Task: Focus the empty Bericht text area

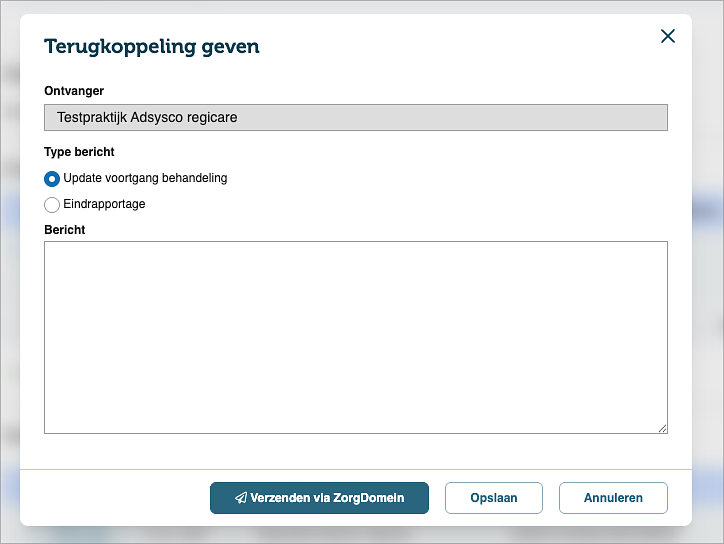Action: (356, 337)
